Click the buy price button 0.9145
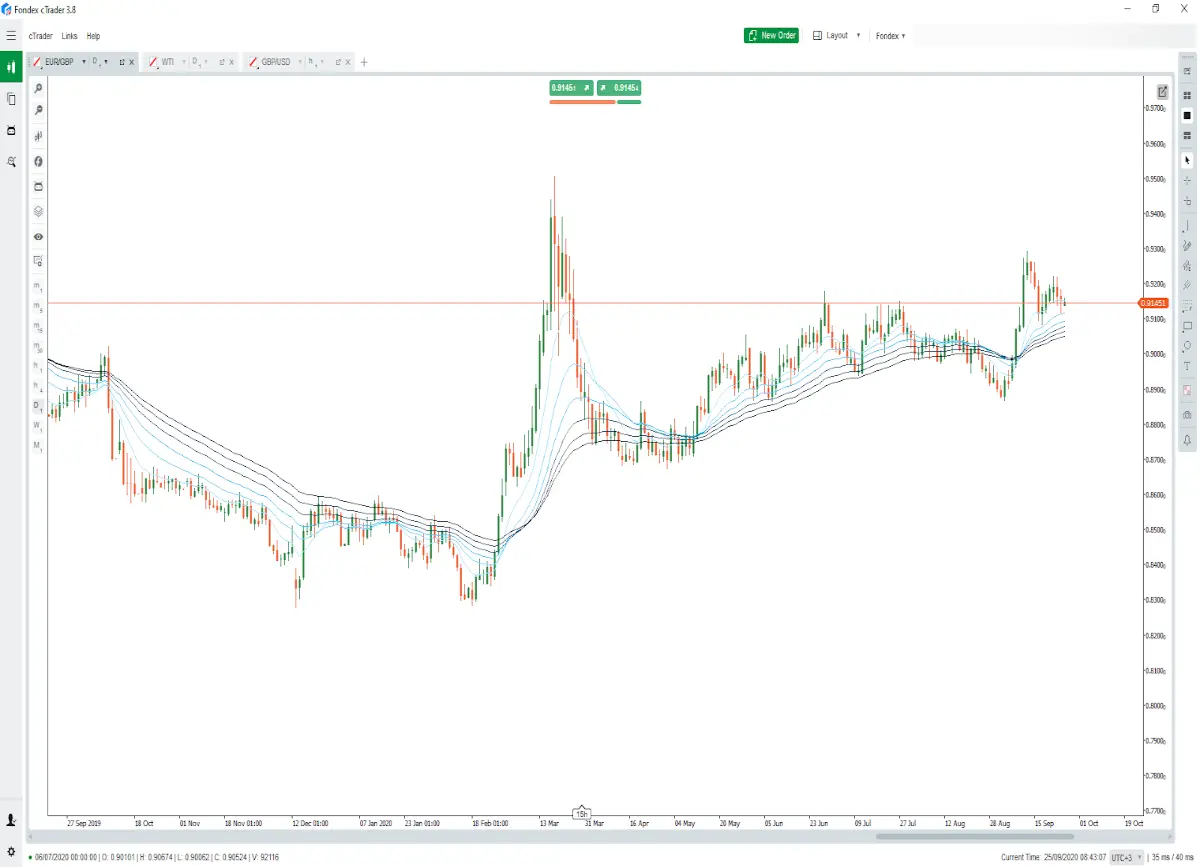The height and width of the screenshot is (867, 1200). 621,87
